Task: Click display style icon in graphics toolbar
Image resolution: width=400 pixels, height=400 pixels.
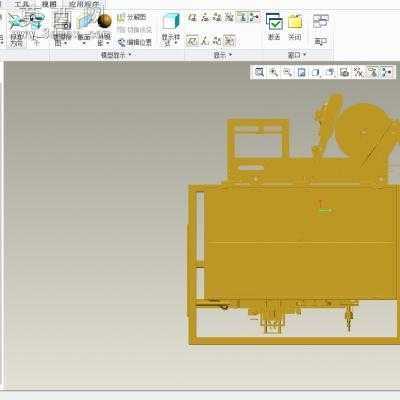Action: click(x=316, y=72)
